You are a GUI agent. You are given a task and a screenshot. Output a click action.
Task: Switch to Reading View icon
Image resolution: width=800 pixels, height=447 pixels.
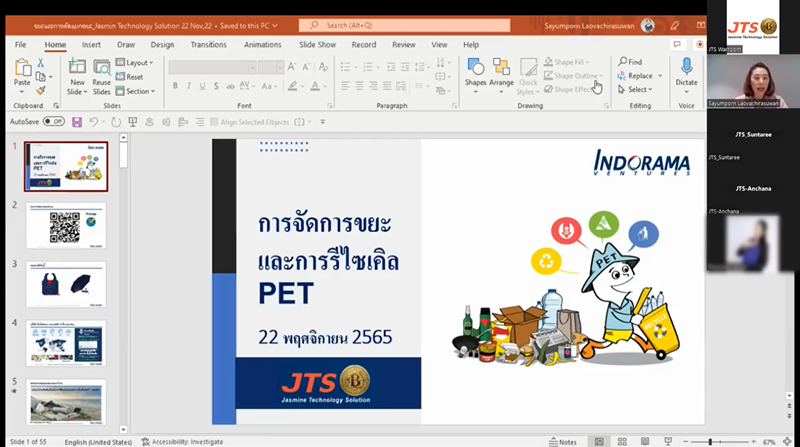[x=645, y=441]
